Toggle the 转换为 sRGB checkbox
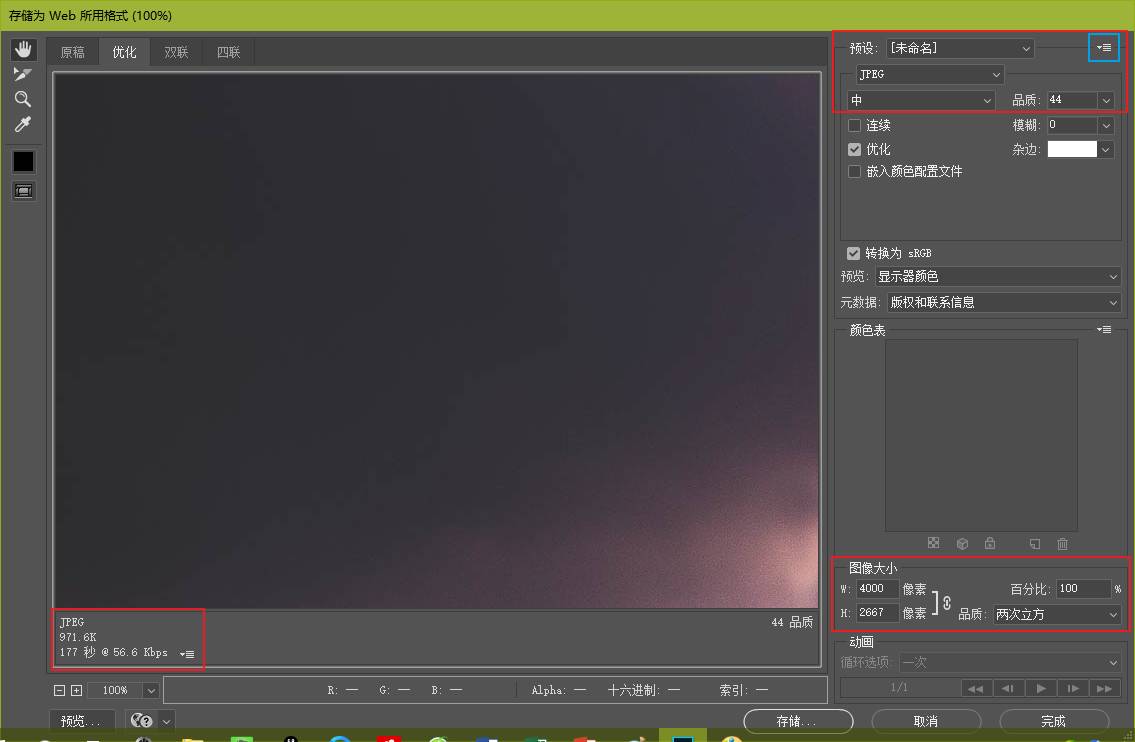The width and height of the screenshot is (1135, 742). pos(853,253)
